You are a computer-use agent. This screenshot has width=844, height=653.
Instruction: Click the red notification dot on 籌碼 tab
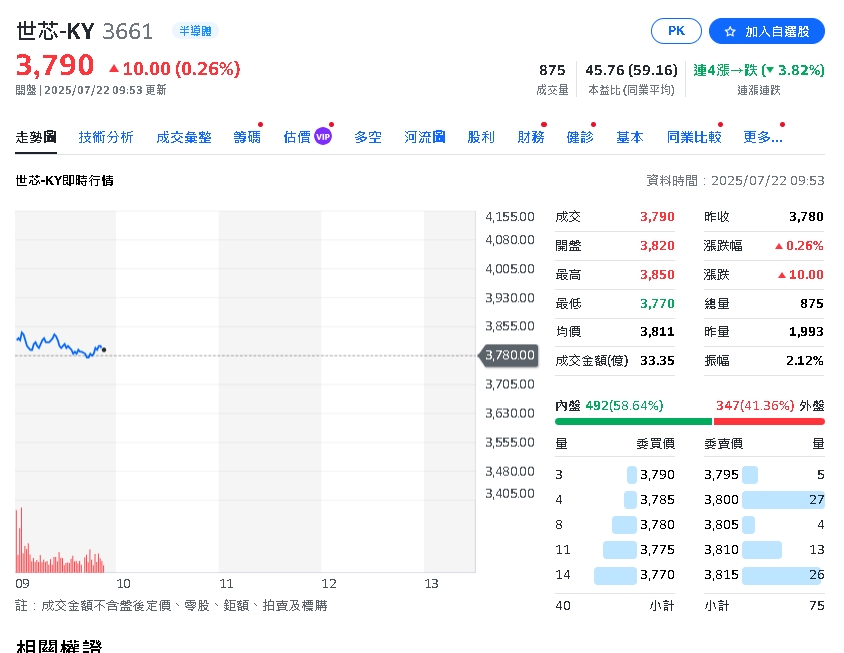click(x=259, y=125)
